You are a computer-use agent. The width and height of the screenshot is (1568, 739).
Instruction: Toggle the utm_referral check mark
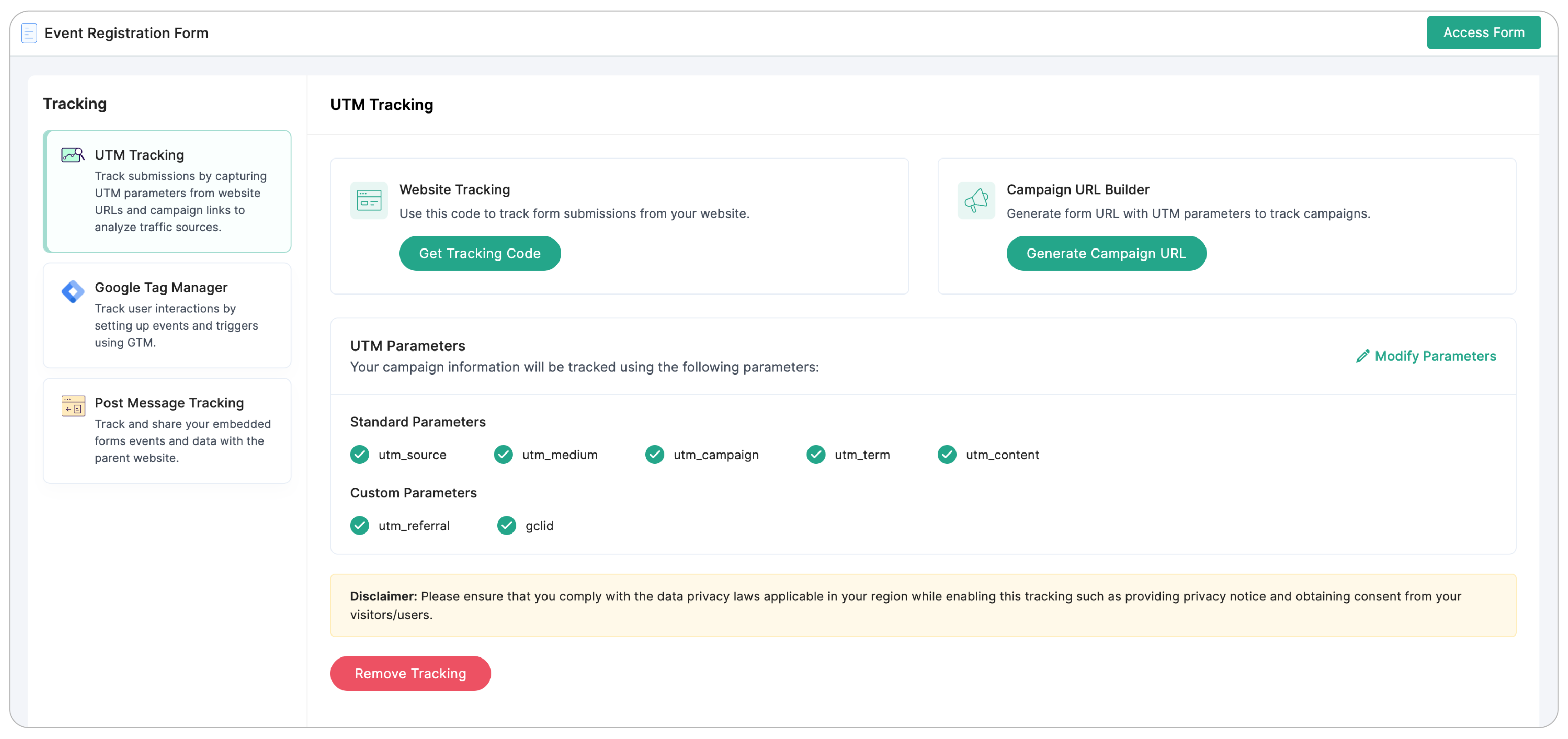point(360,526)
